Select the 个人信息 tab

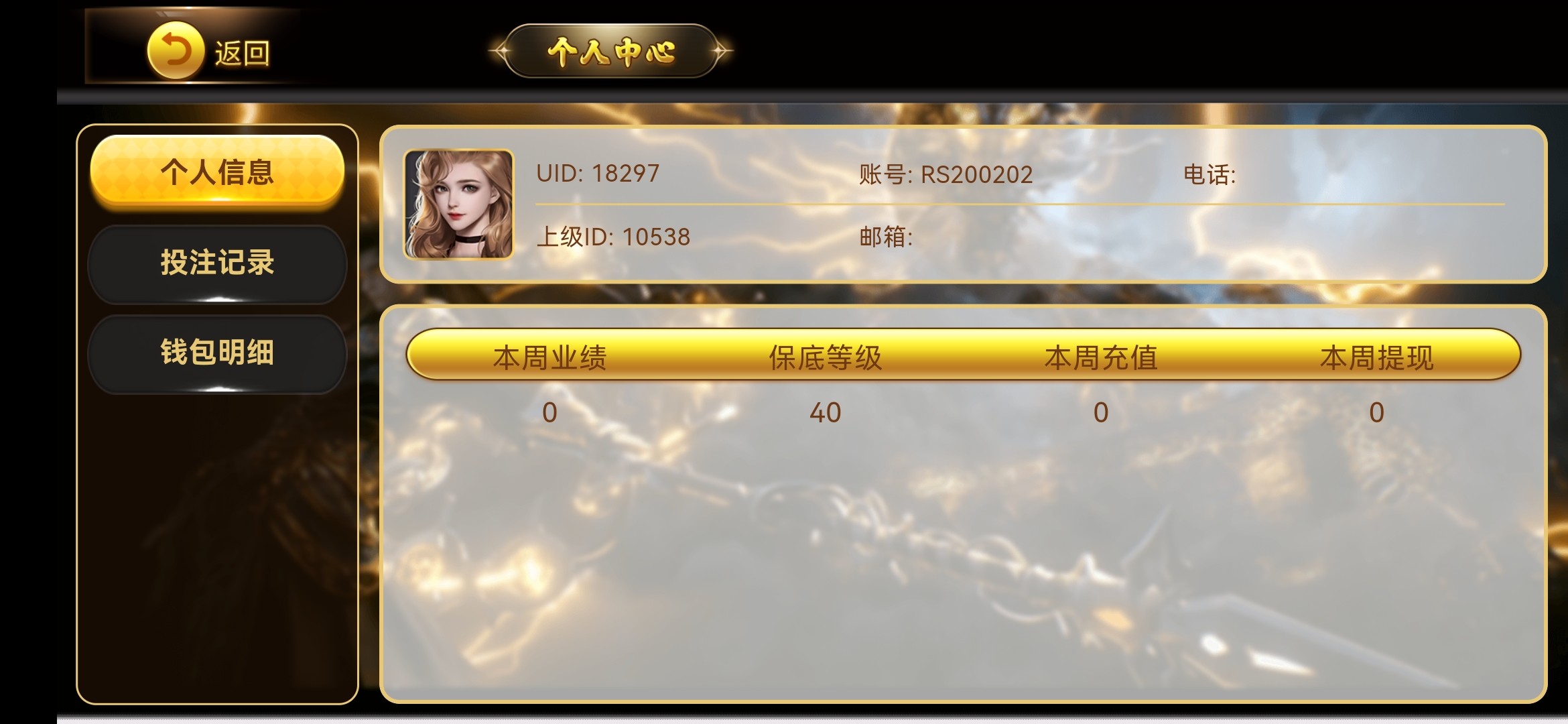click(x=217, y=172)
